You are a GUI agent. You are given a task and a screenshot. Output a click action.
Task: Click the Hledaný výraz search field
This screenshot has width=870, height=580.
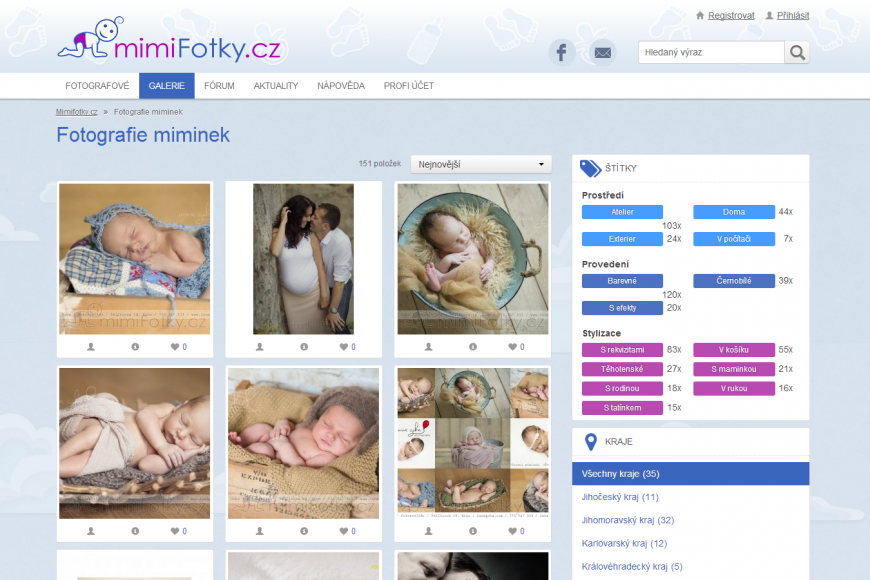pyautogui.click(x=711, y=53)
